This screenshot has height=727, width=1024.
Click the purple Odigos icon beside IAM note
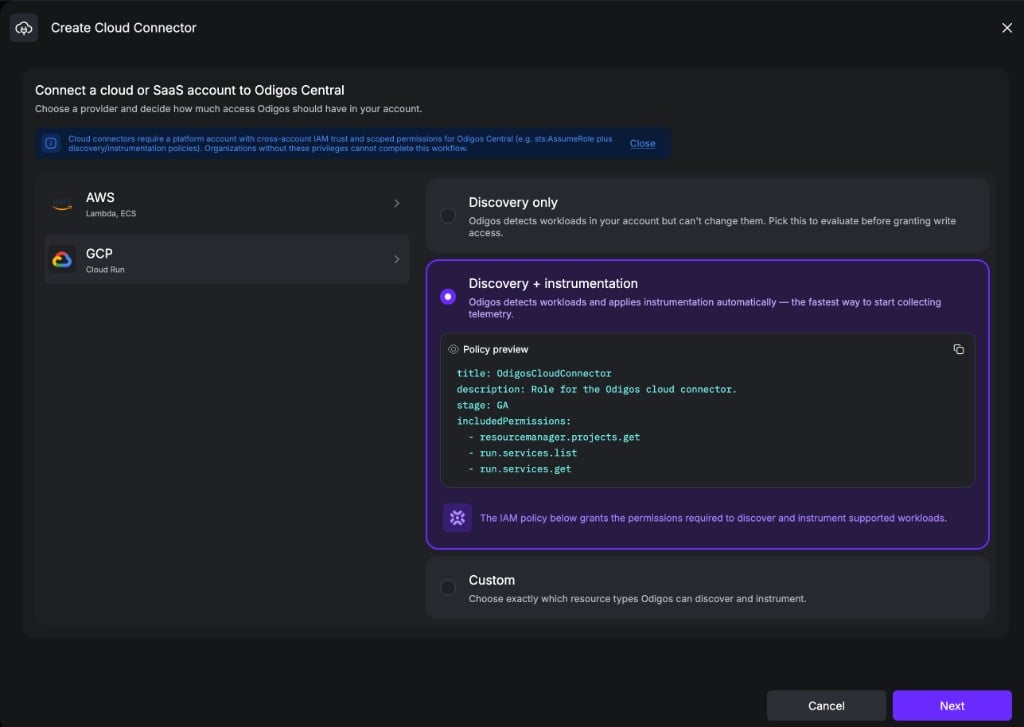point(457,518)
